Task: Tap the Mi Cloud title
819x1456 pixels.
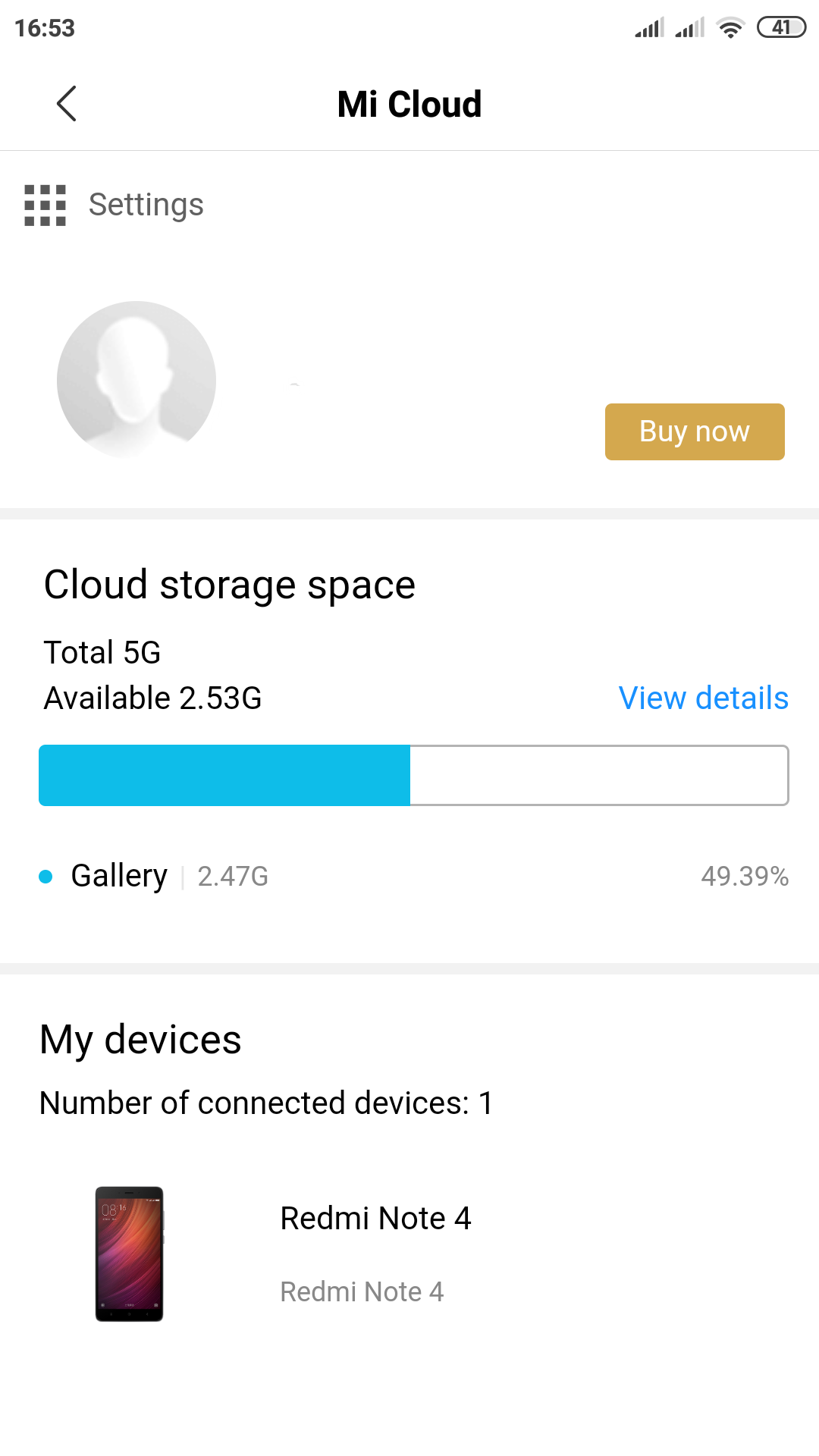Action: point(409,104)
